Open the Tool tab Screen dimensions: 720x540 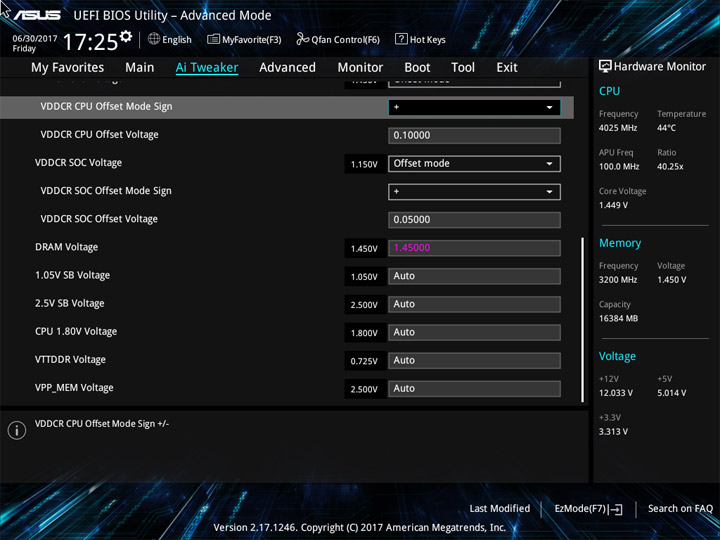[463, 68]
